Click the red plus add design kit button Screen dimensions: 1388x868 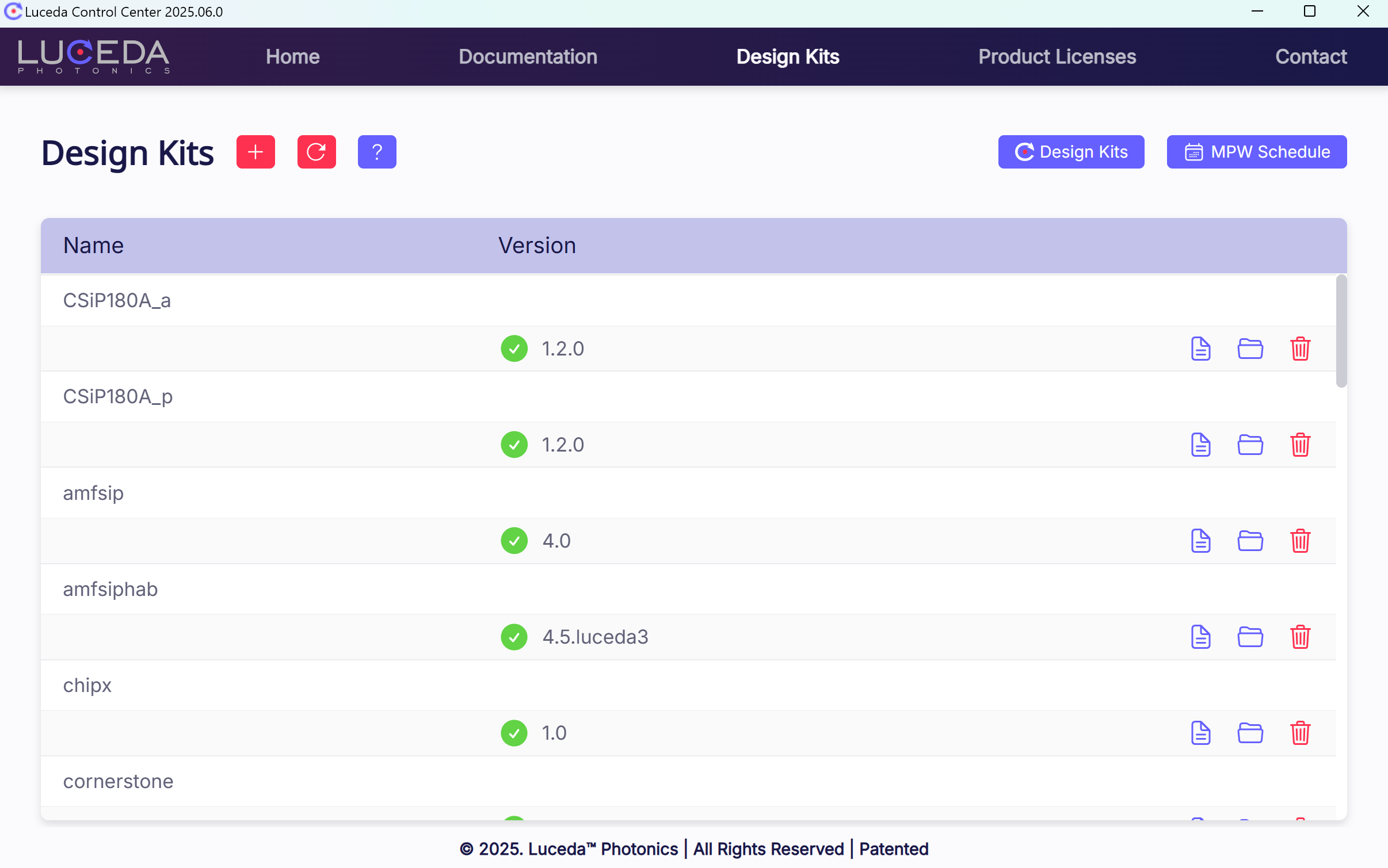click(x=256, y=152)
